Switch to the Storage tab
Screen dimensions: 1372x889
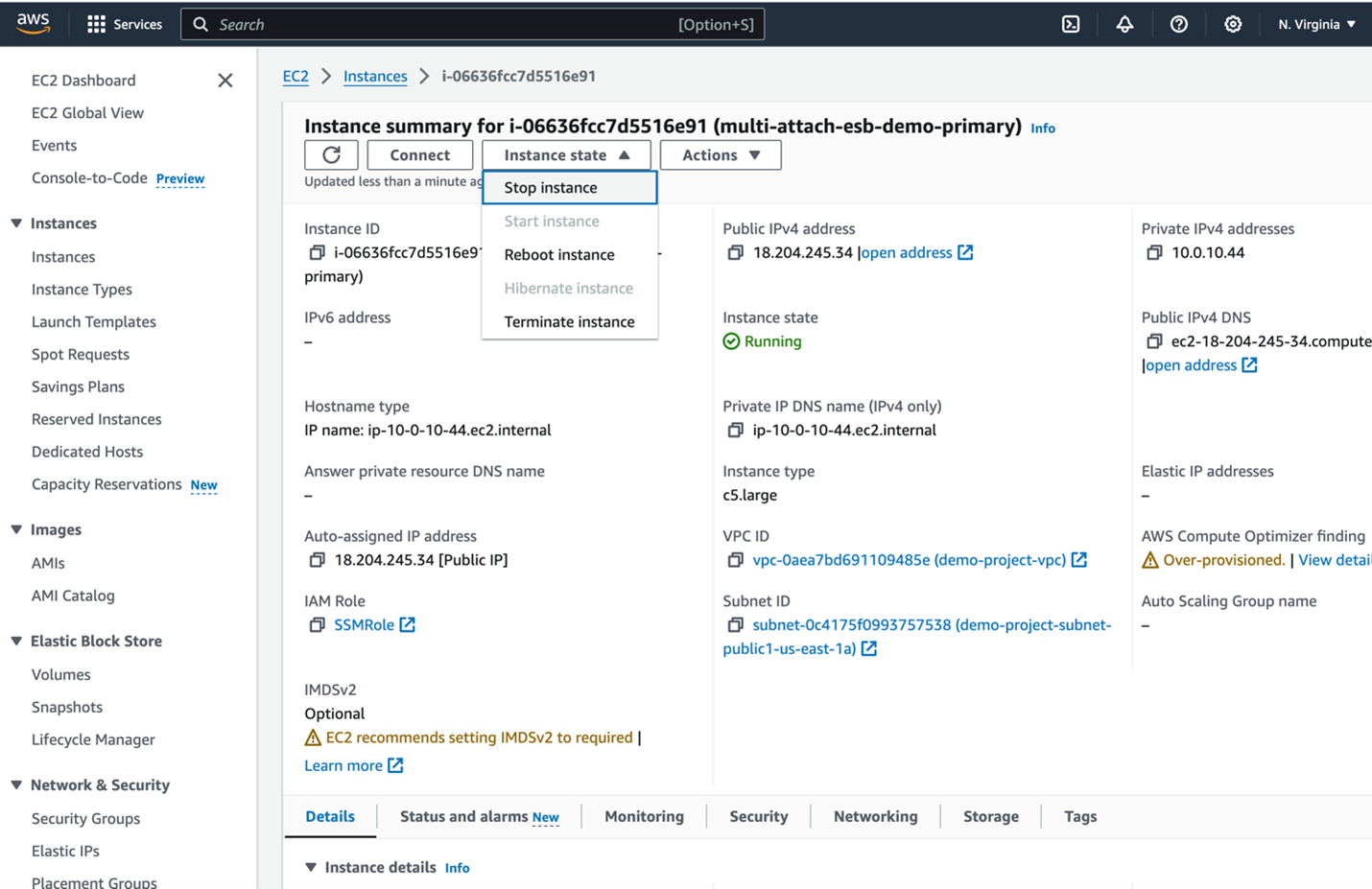pyautogui.click(x=990, y=816)
